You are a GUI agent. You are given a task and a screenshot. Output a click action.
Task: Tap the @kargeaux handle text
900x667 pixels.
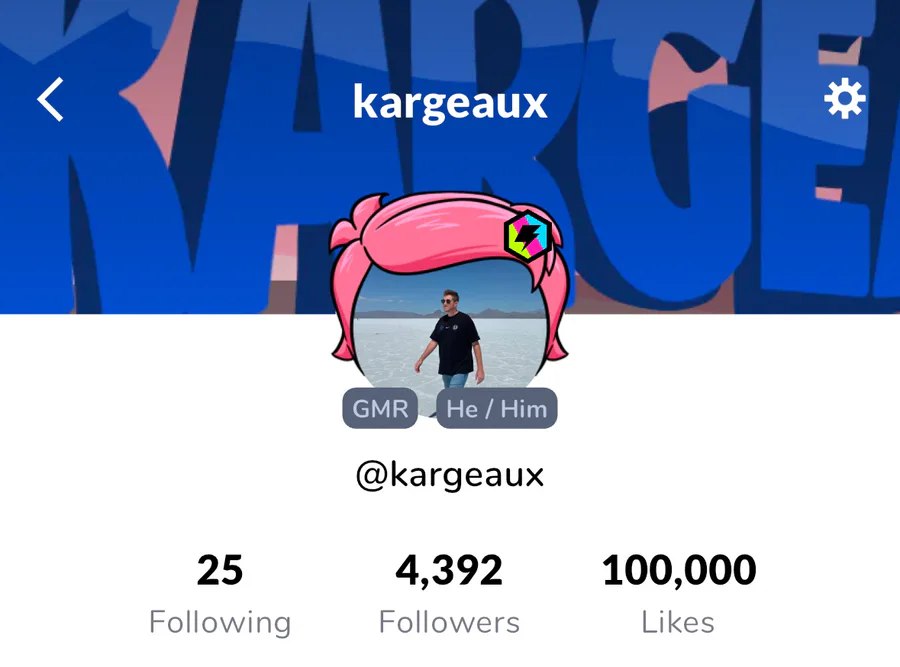(450, 475)
